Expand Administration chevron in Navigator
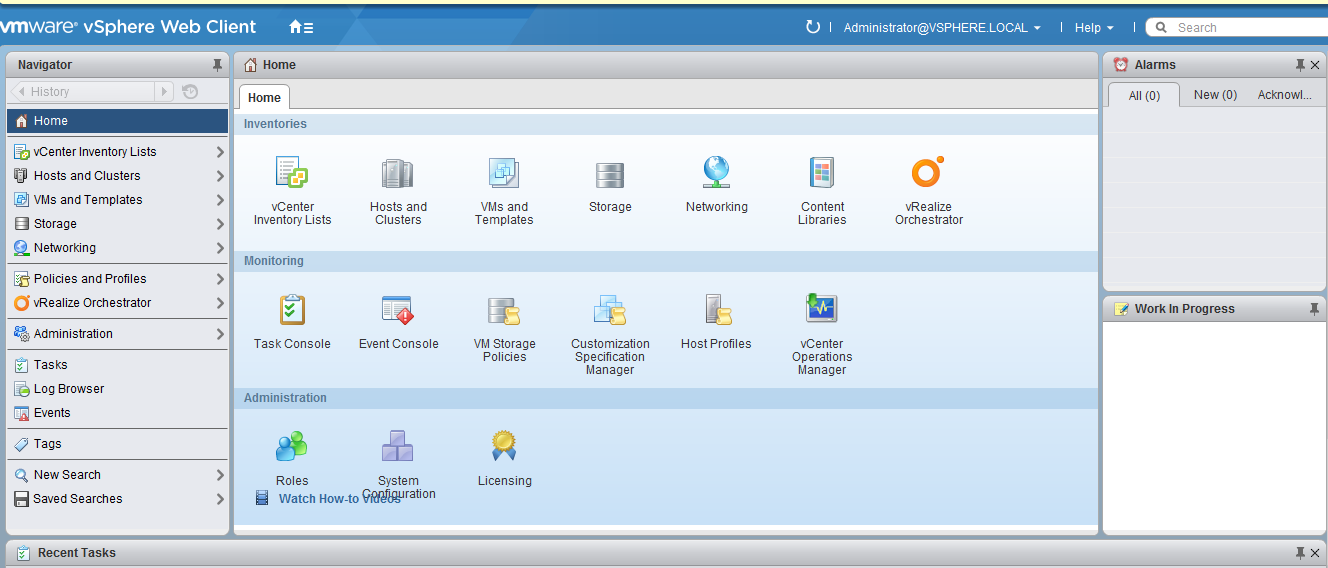 pyautogui.click(x=220, y=334)
